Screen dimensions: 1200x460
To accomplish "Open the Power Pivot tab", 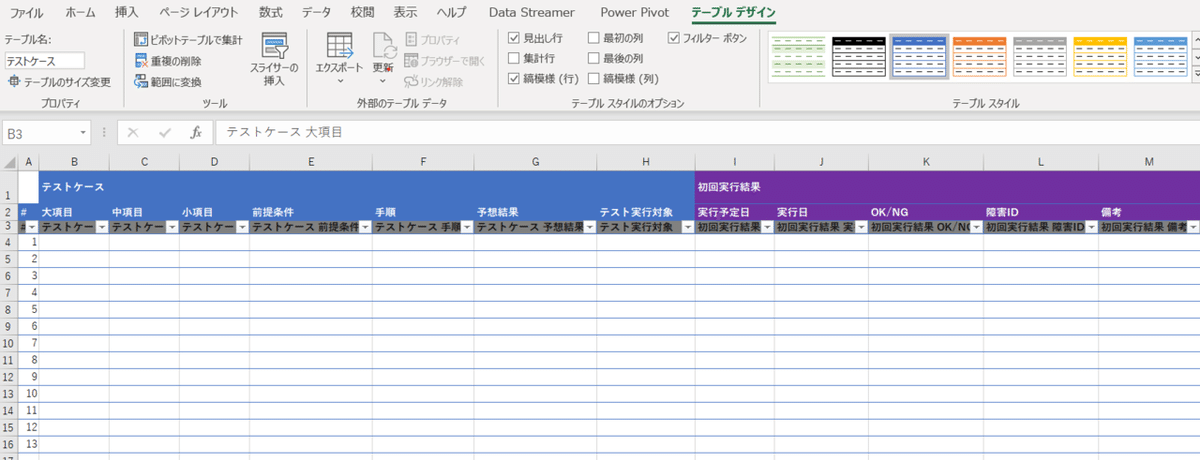I will (634, 12).
